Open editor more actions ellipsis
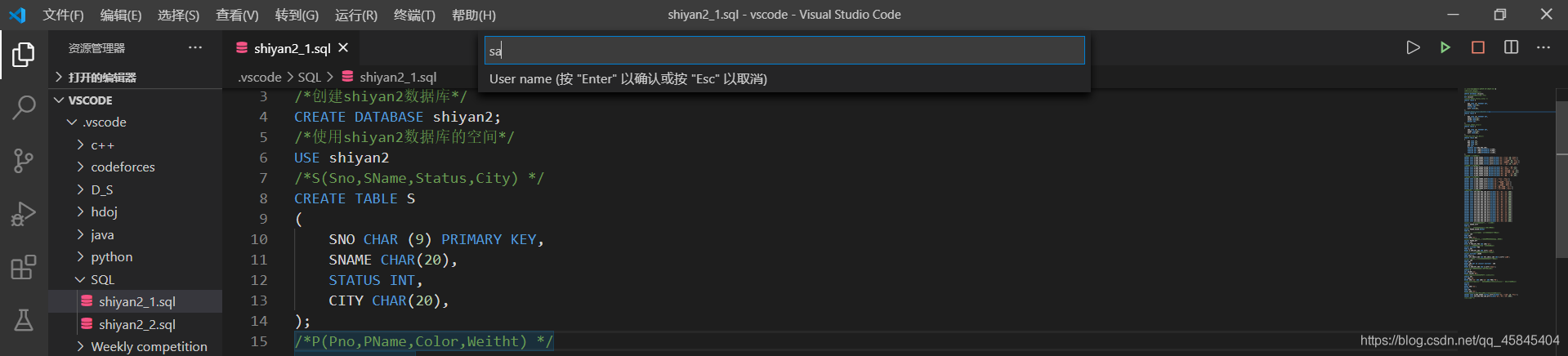 tap(1543, 47)
